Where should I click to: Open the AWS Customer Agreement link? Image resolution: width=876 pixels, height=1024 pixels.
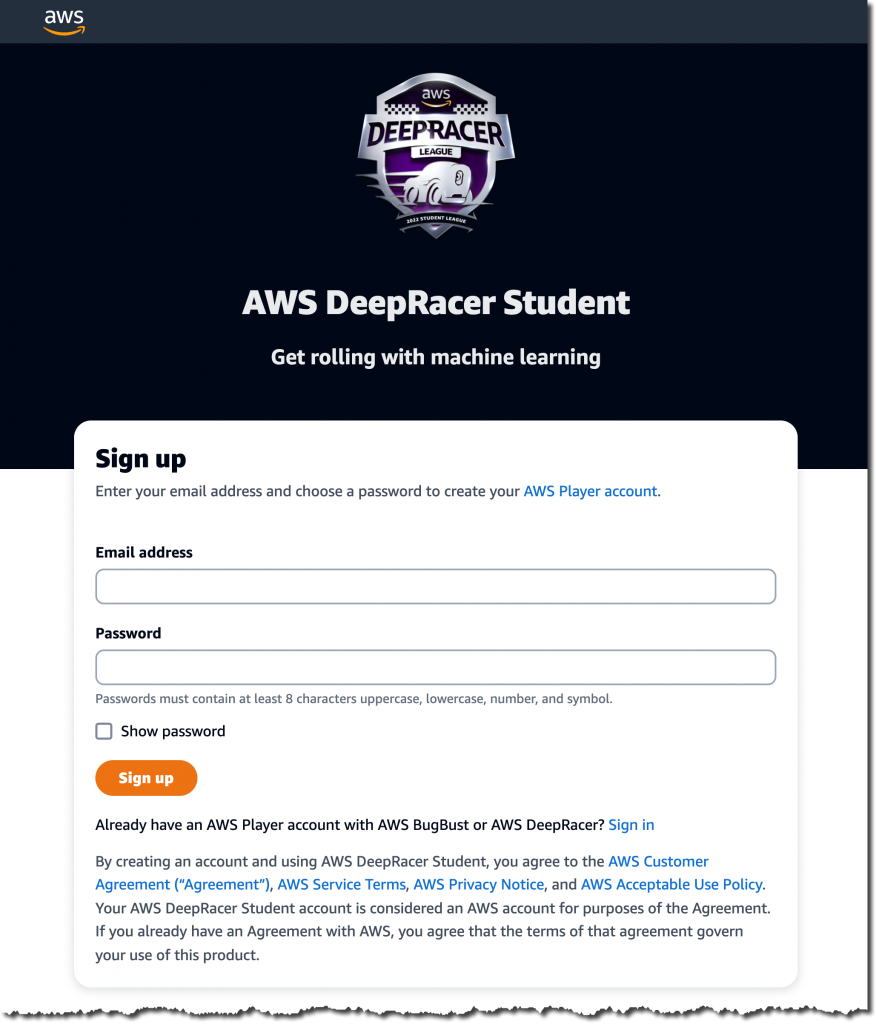[x=659, y=861]
